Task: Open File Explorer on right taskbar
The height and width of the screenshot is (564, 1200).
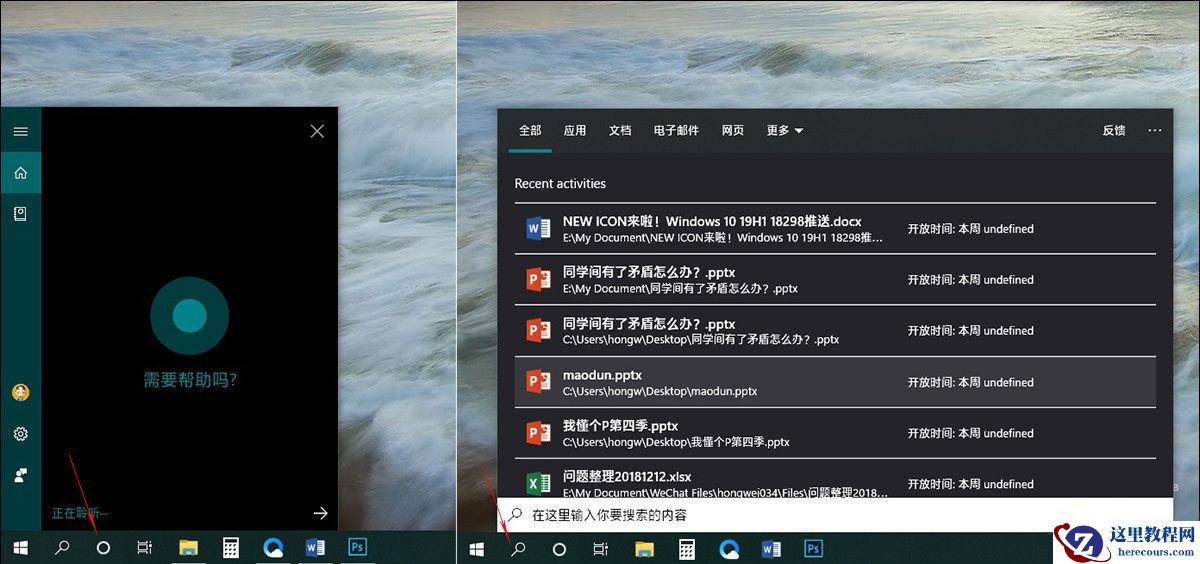Action: [645, 549]
